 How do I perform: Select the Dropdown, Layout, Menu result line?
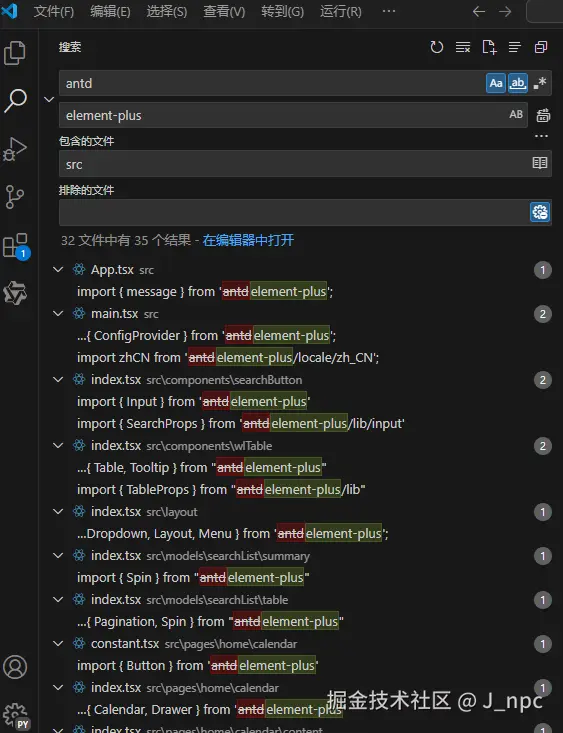pos(299,533)
